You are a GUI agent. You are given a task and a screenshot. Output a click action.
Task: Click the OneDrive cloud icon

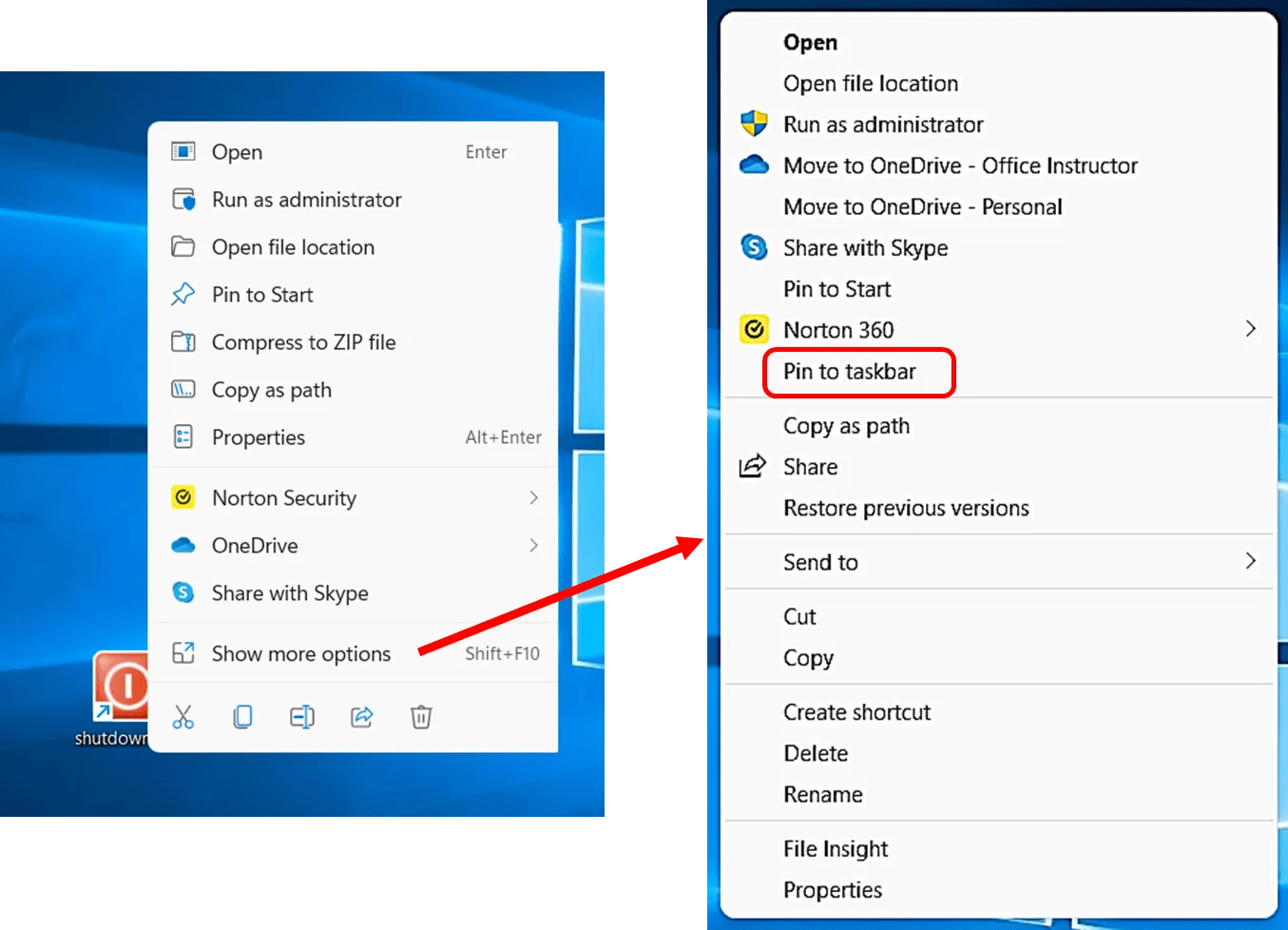(183, 545)
